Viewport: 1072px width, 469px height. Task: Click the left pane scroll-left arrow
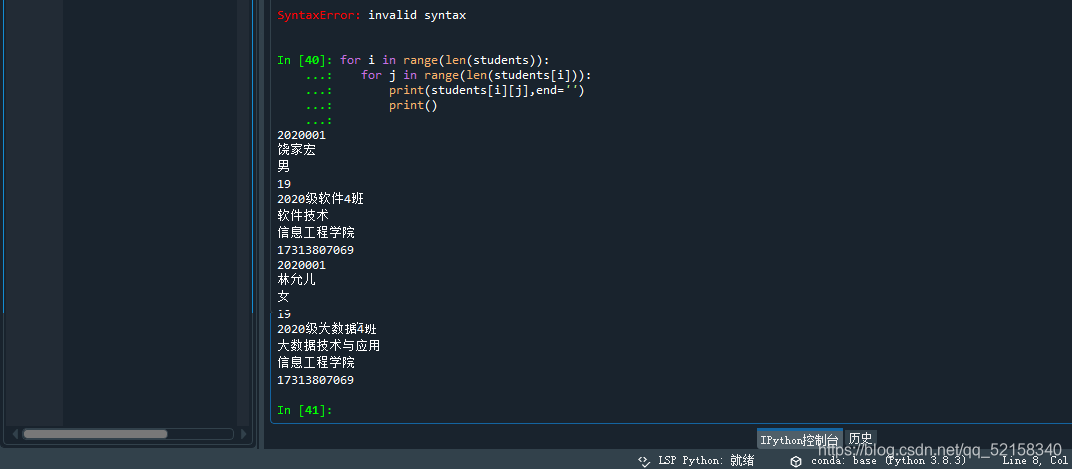coord(15,433)
